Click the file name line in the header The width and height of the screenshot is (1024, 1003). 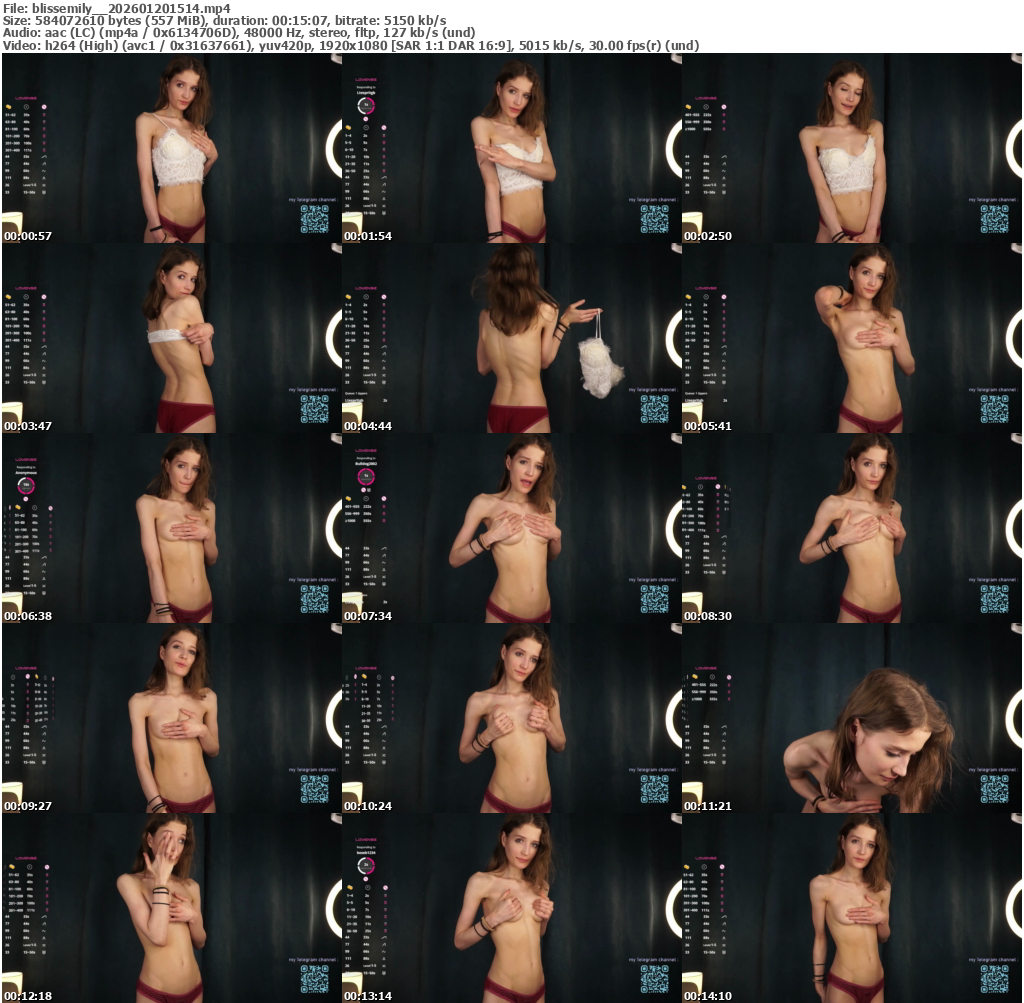117,7
